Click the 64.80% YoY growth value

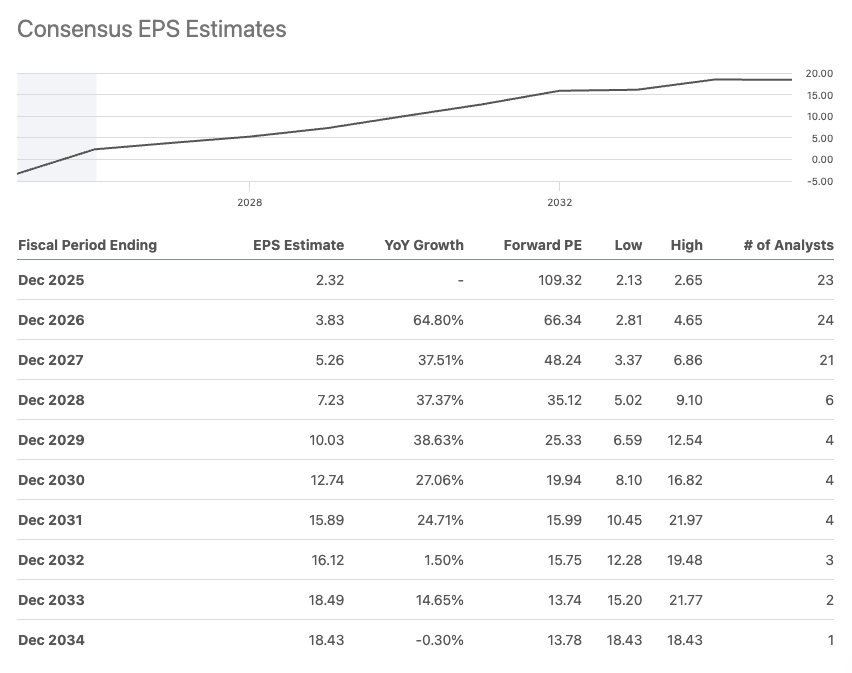pyautogui.click(x=440, y=320)
